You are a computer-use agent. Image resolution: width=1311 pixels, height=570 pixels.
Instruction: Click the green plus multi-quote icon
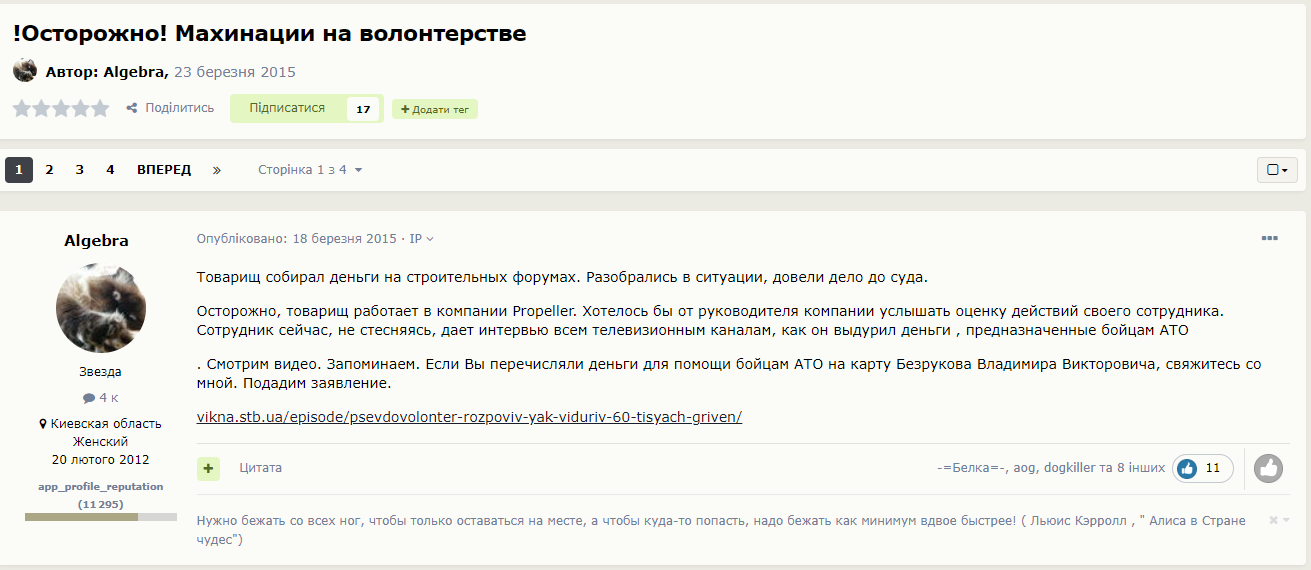click(x=208, y=468)
